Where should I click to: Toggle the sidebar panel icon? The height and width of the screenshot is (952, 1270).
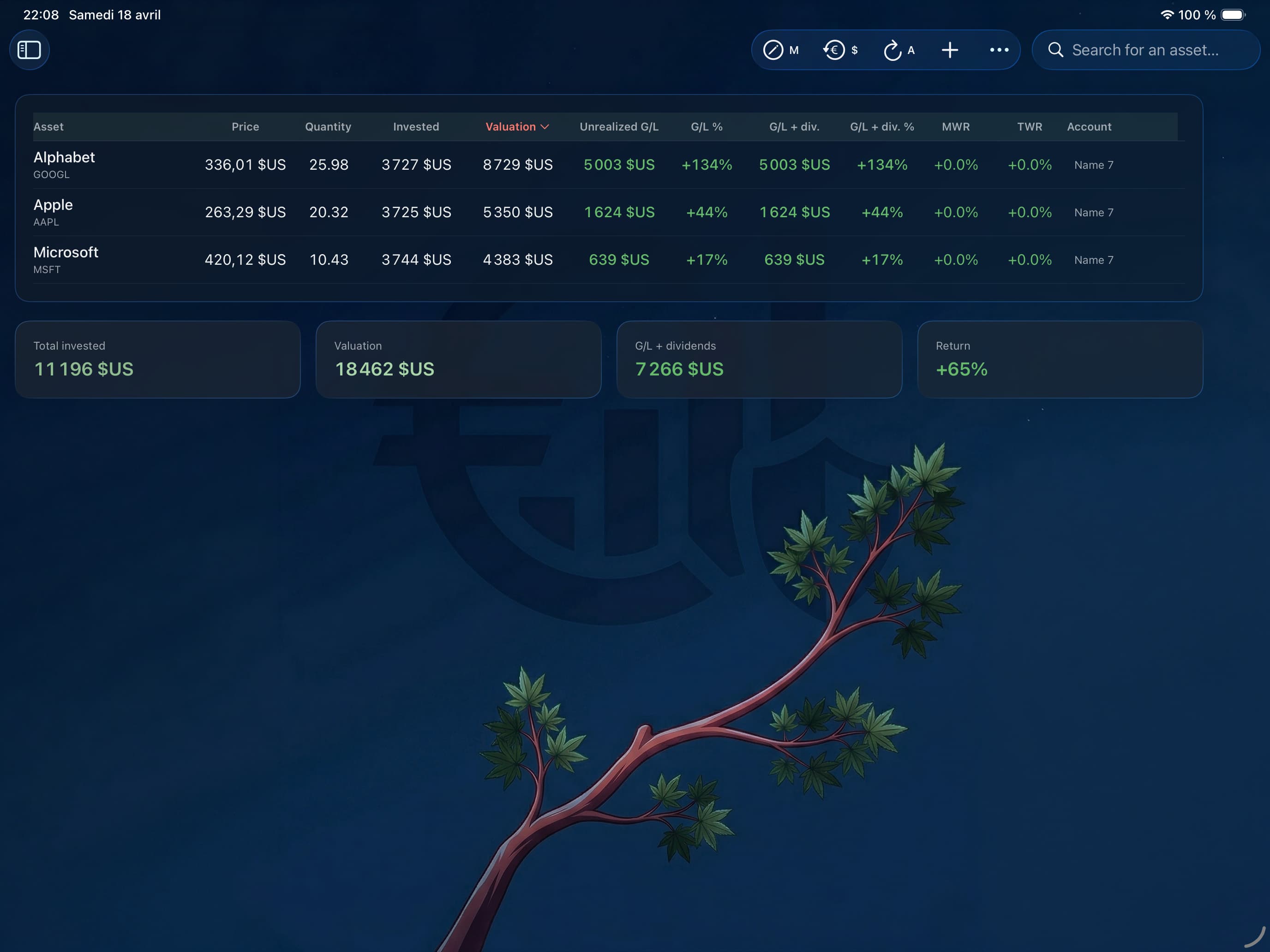(29, 50)
